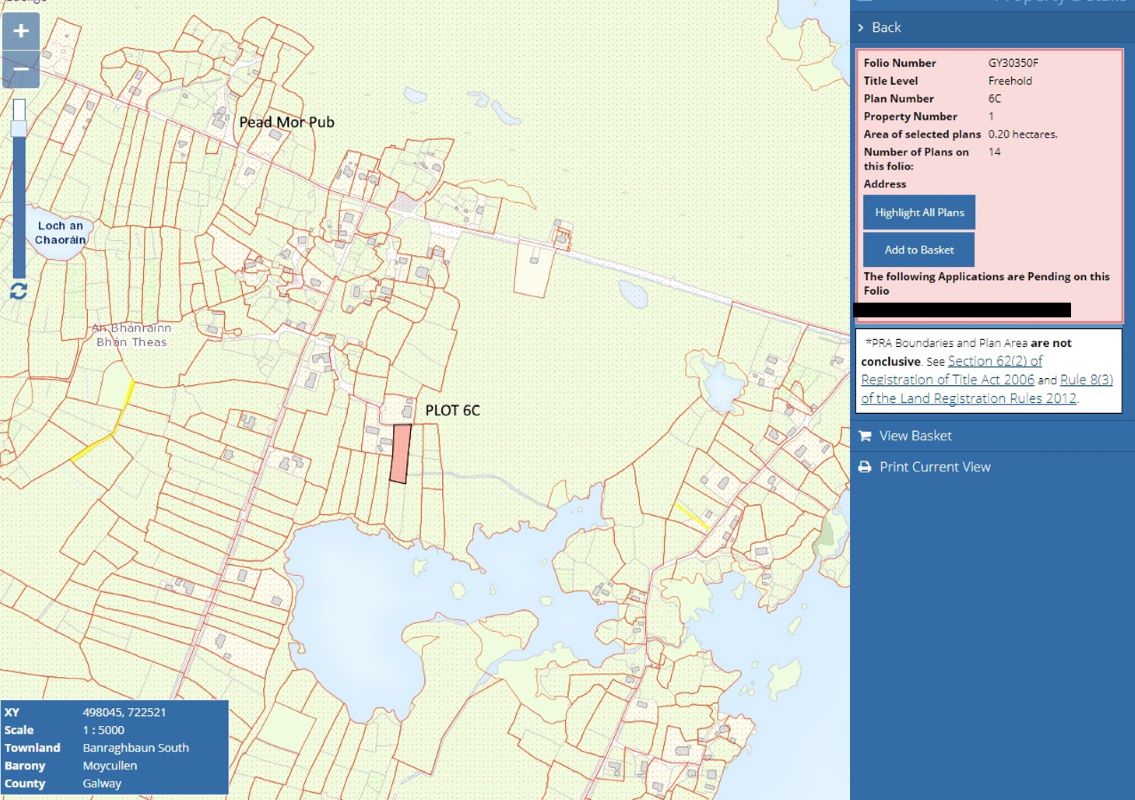Add the folio to basket
Viewport: 1135px width, 800px height.
point(918,250)
